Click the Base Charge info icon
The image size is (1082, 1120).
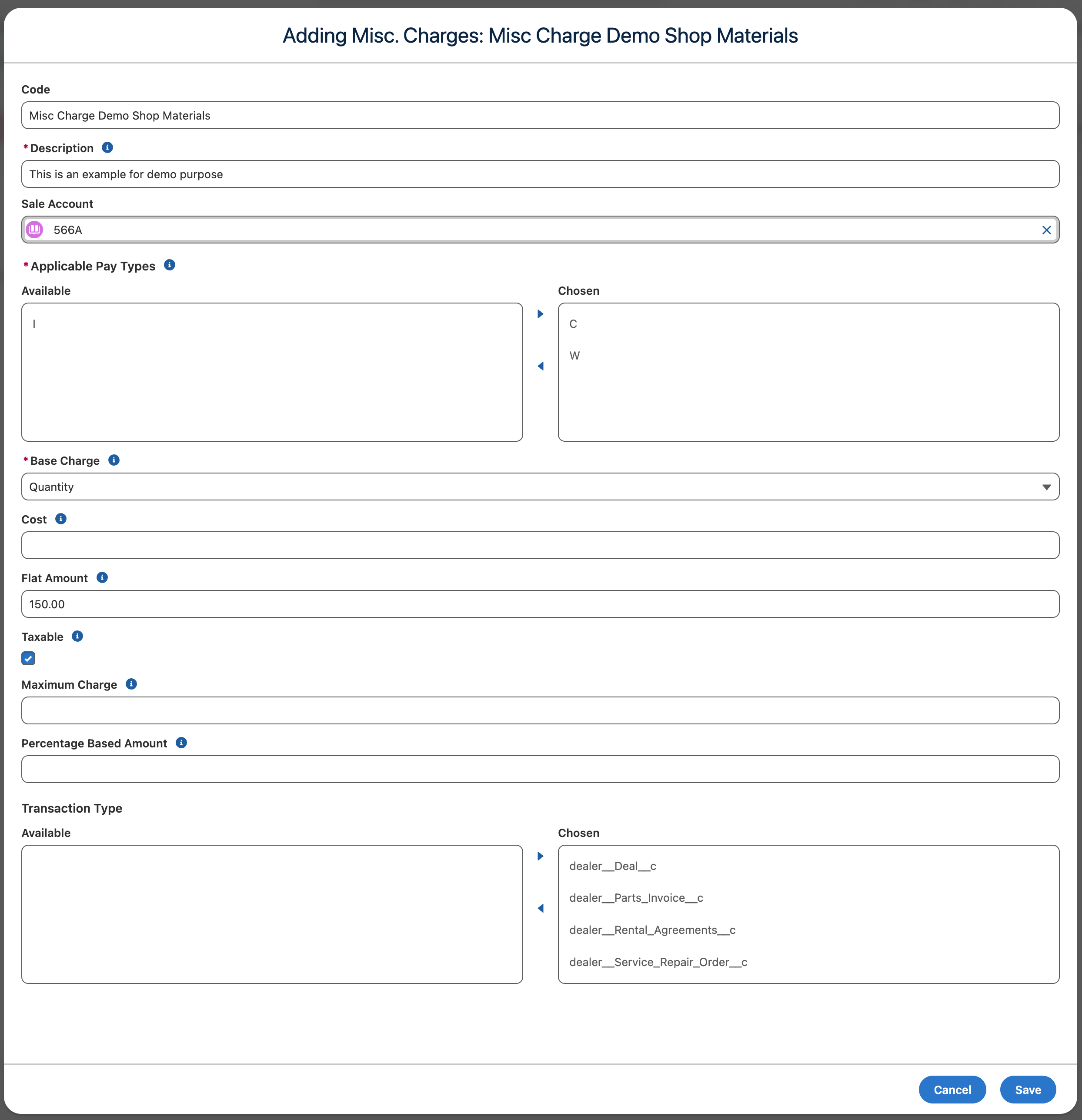pyautogui.click(x=114, y=460)
